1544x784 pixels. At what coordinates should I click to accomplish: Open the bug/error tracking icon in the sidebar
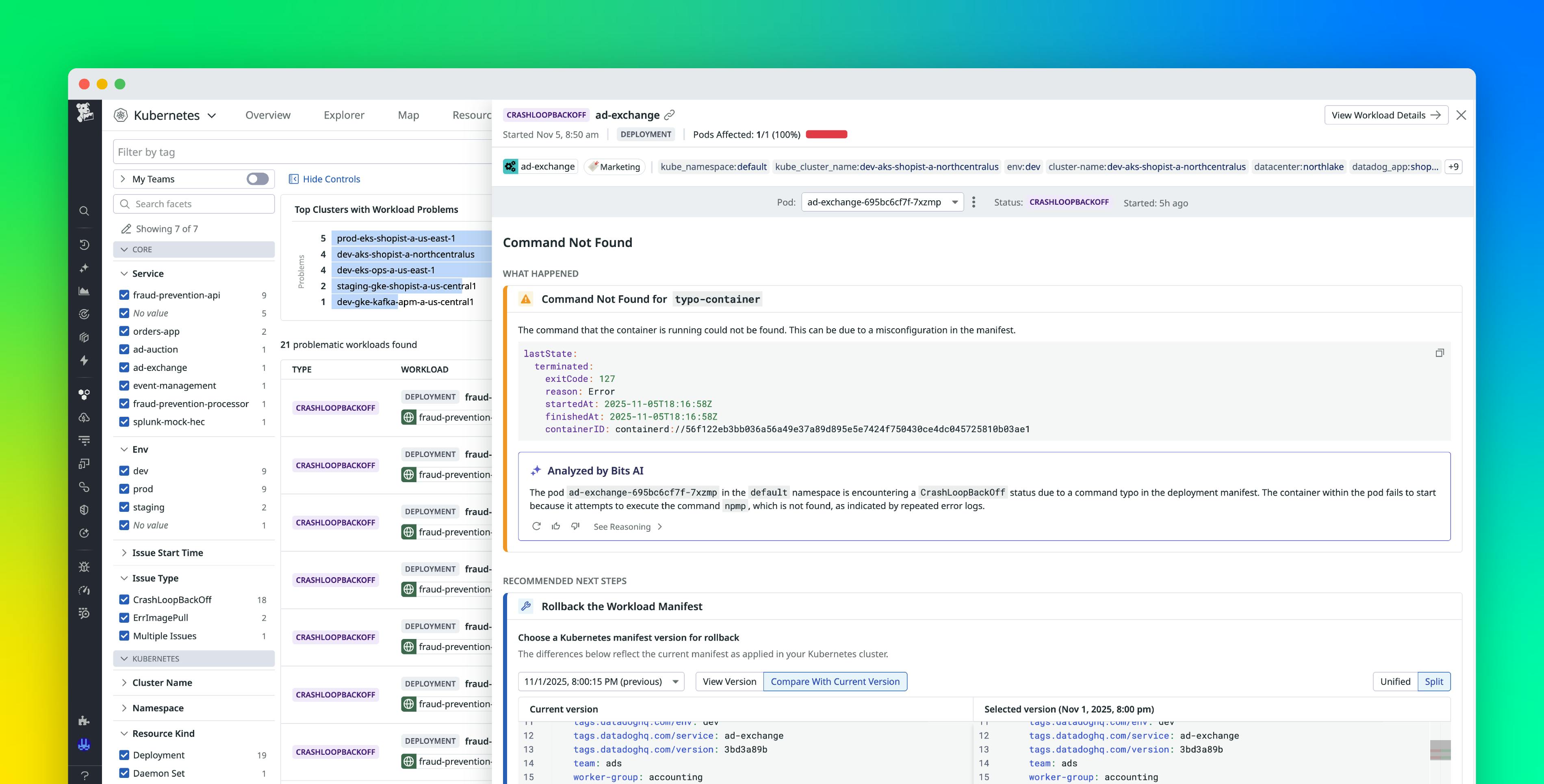[x=85, y=566]
